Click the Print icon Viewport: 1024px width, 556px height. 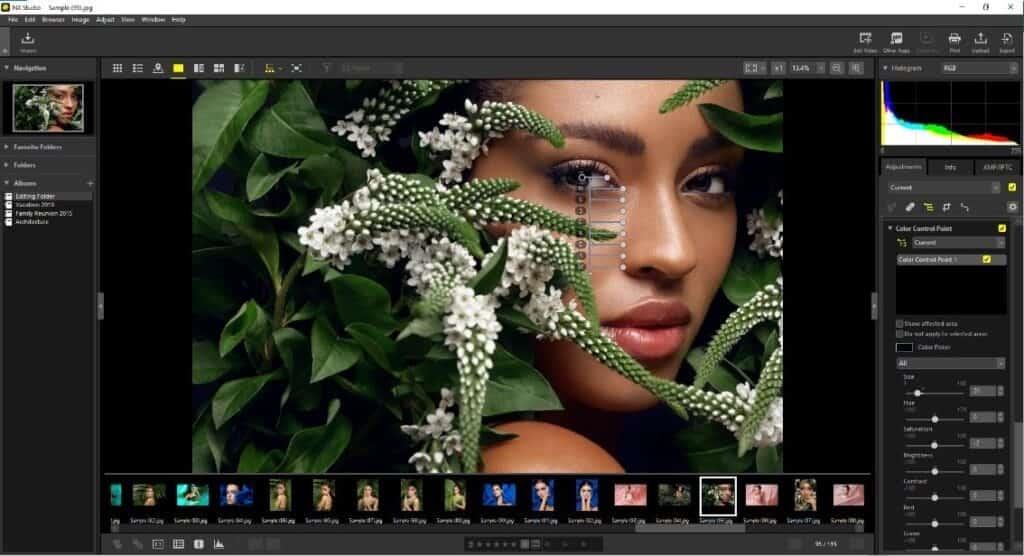pos(954,40)
